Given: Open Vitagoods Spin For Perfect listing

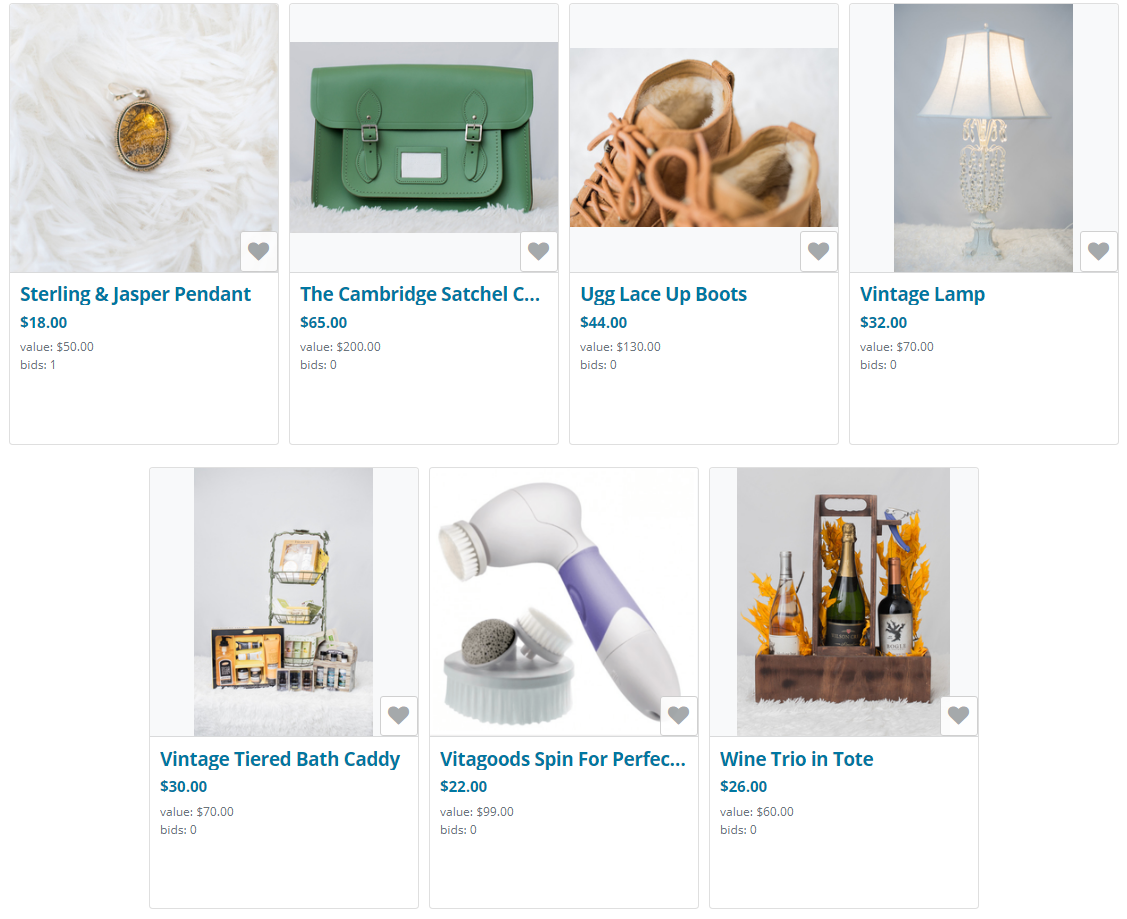Looking at the screenshot, I should 563,759.
